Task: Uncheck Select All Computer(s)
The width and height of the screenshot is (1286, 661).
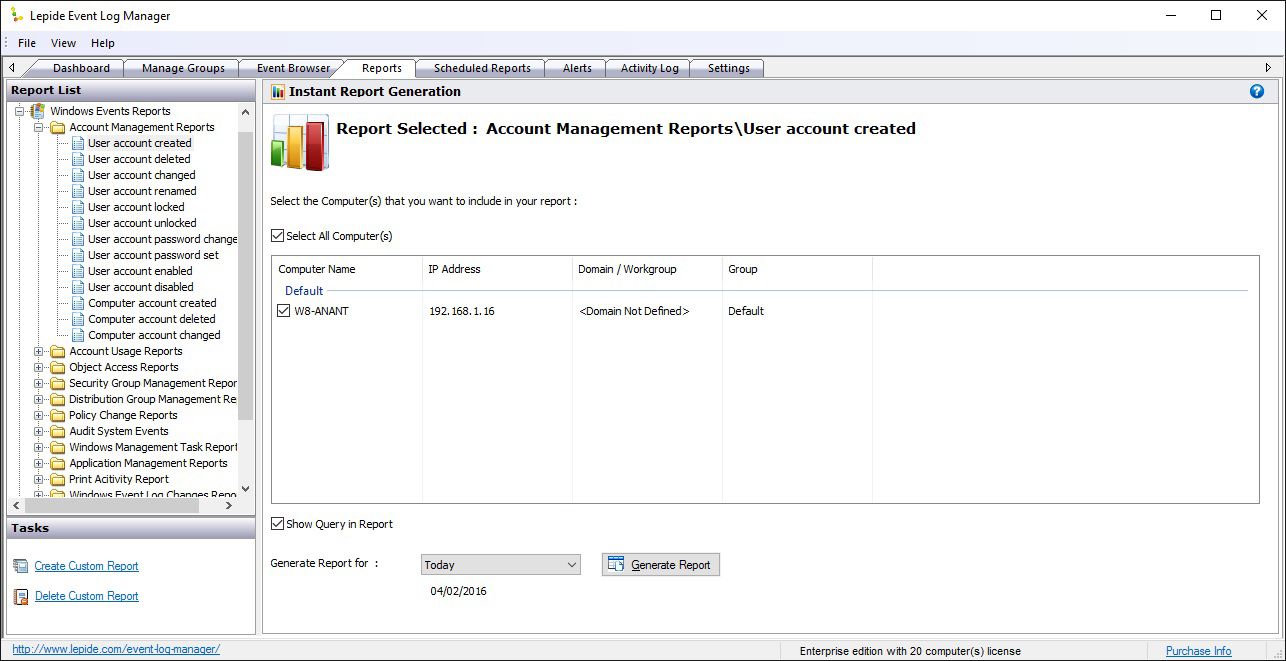Action: pyautogui.click(x=277, y=236)
